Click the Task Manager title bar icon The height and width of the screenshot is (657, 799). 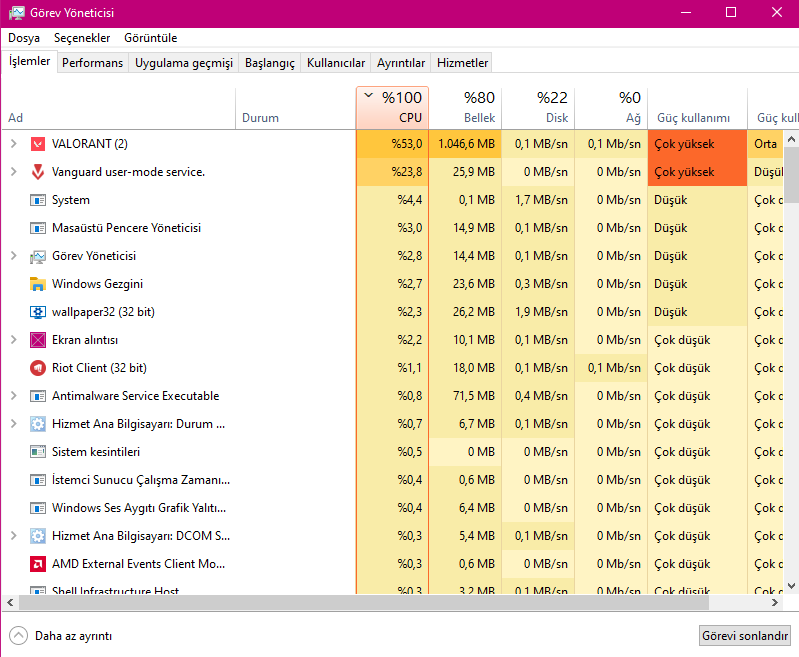click(16, 13)
